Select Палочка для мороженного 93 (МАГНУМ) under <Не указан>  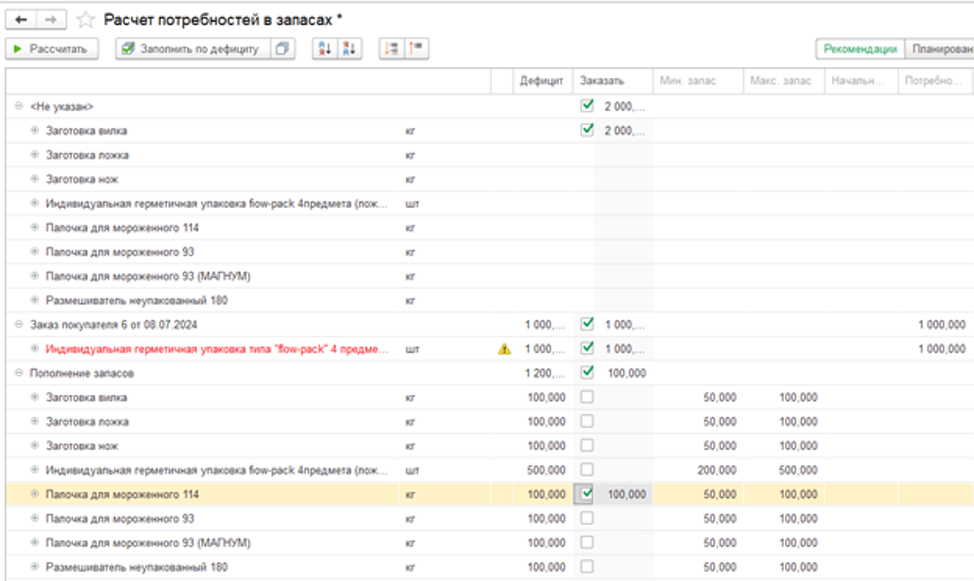click(148, 276)
